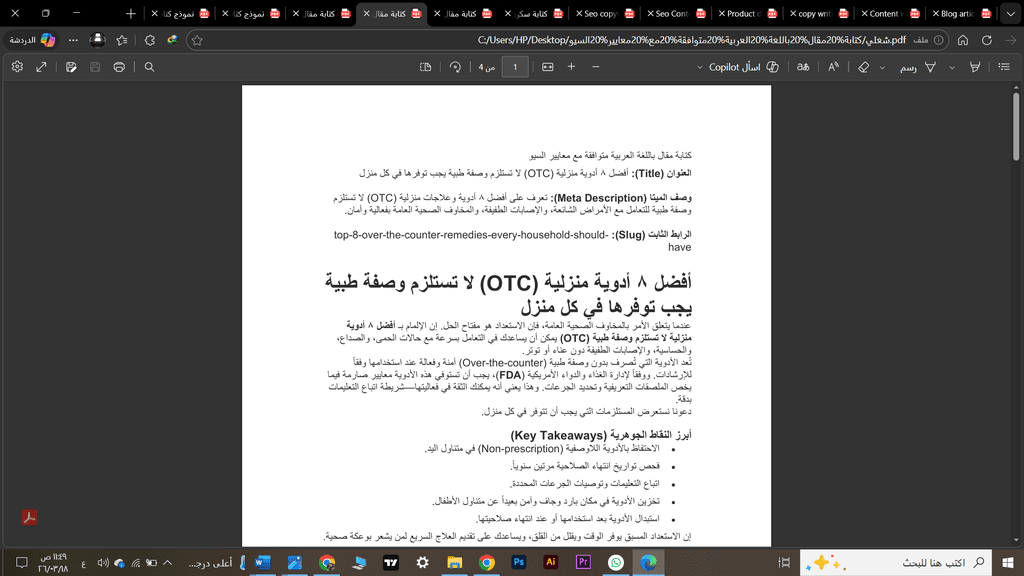1024x576 pixels.
Task: Open the notifications center icon
Action: click(x=22, y=562)
